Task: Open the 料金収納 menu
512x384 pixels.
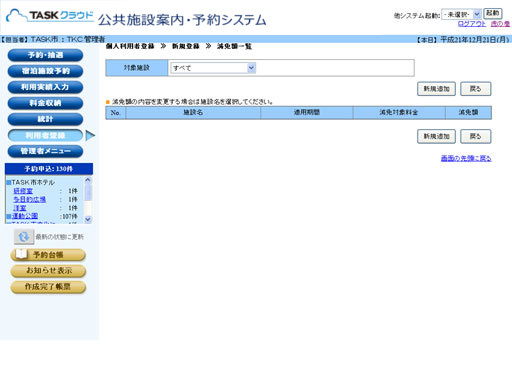Action: point(45,103)
